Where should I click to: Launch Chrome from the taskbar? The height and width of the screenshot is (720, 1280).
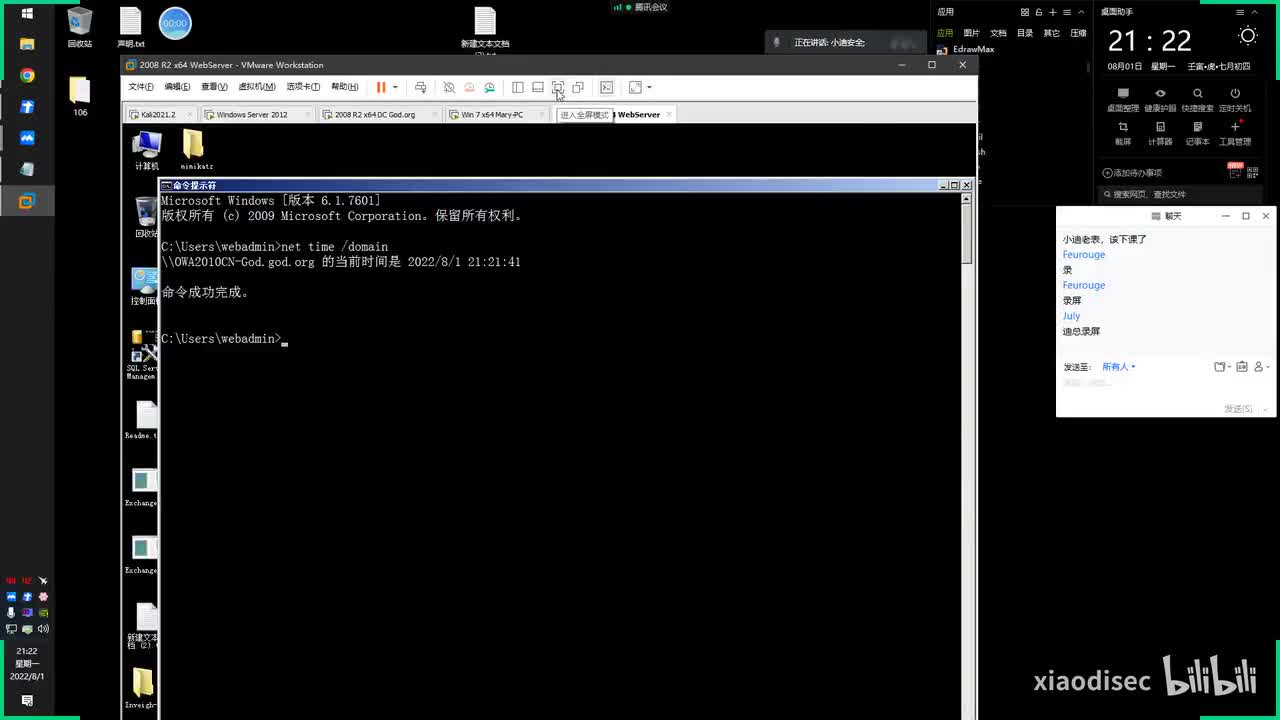[27, 76]
